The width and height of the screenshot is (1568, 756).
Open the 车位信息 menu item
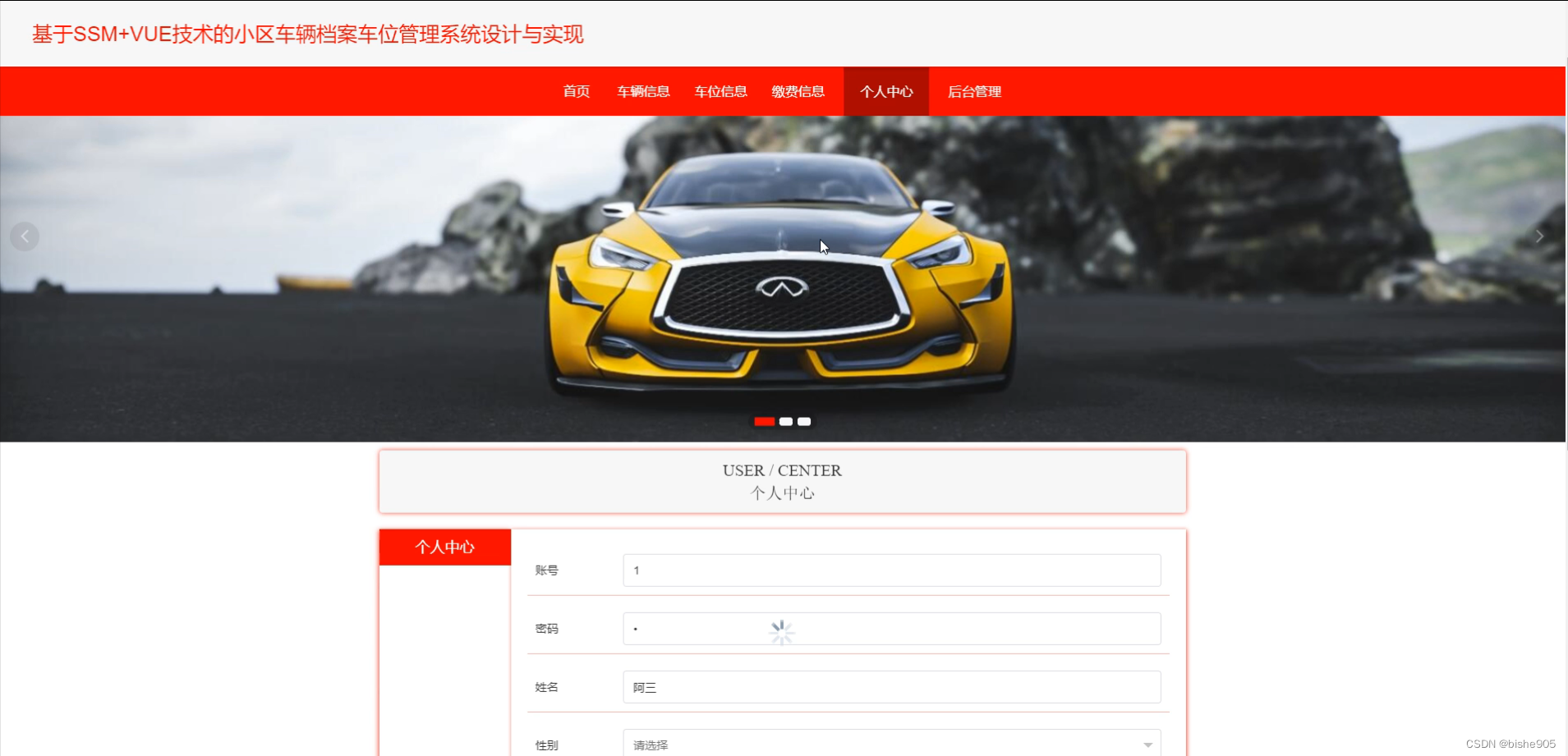coord(720,91)
